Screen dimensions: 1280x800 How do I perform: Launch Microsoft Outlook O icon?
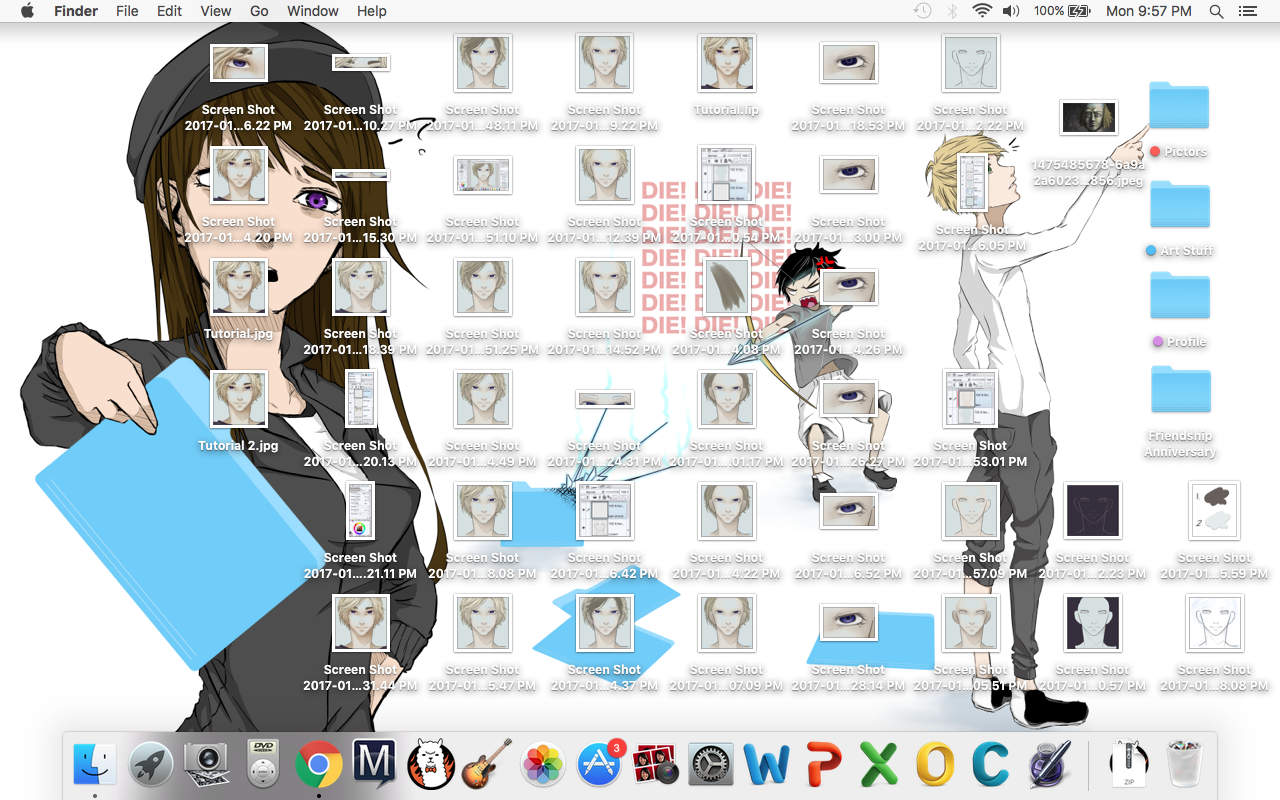(x=935, y=765)
